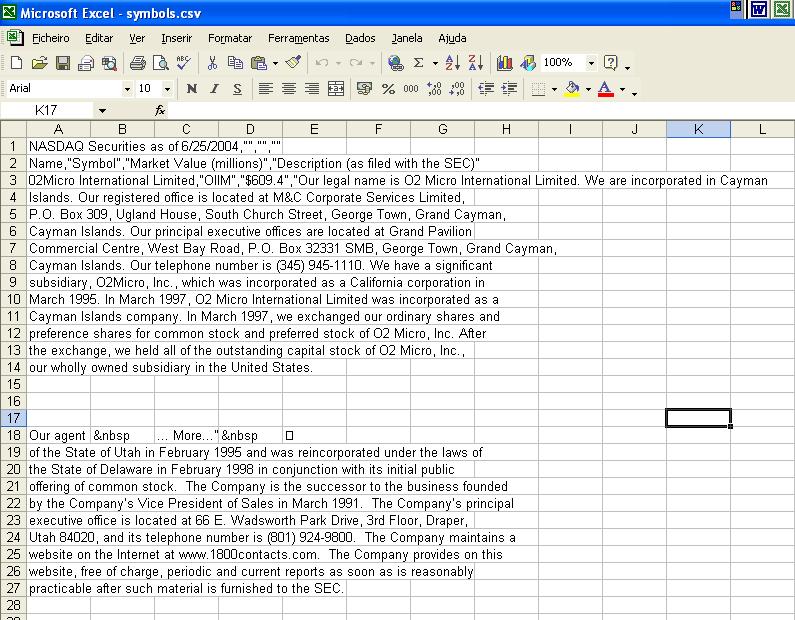
Task: Open the Arial font name dropdown
Action: [x=127, y=89]
